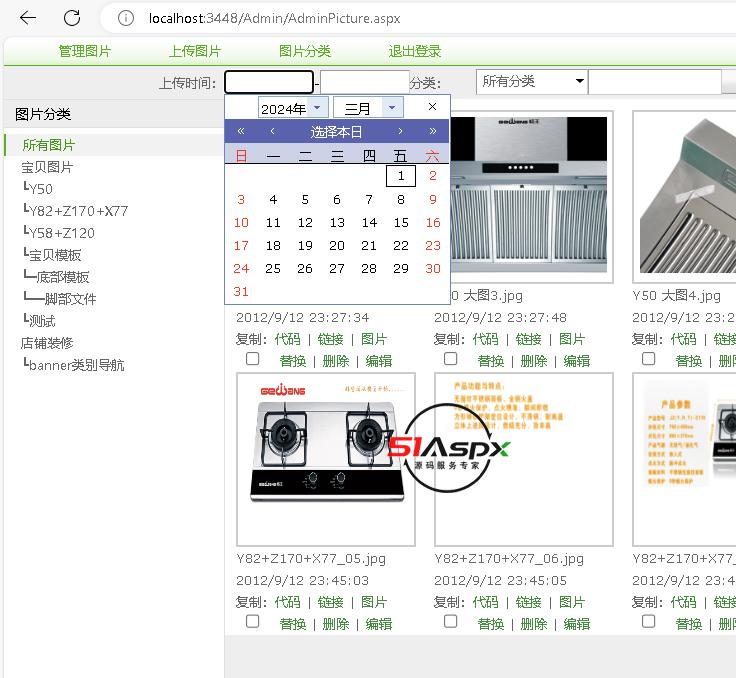
Task: Open the 管理图片 menu tab
Action: (85, 51)
